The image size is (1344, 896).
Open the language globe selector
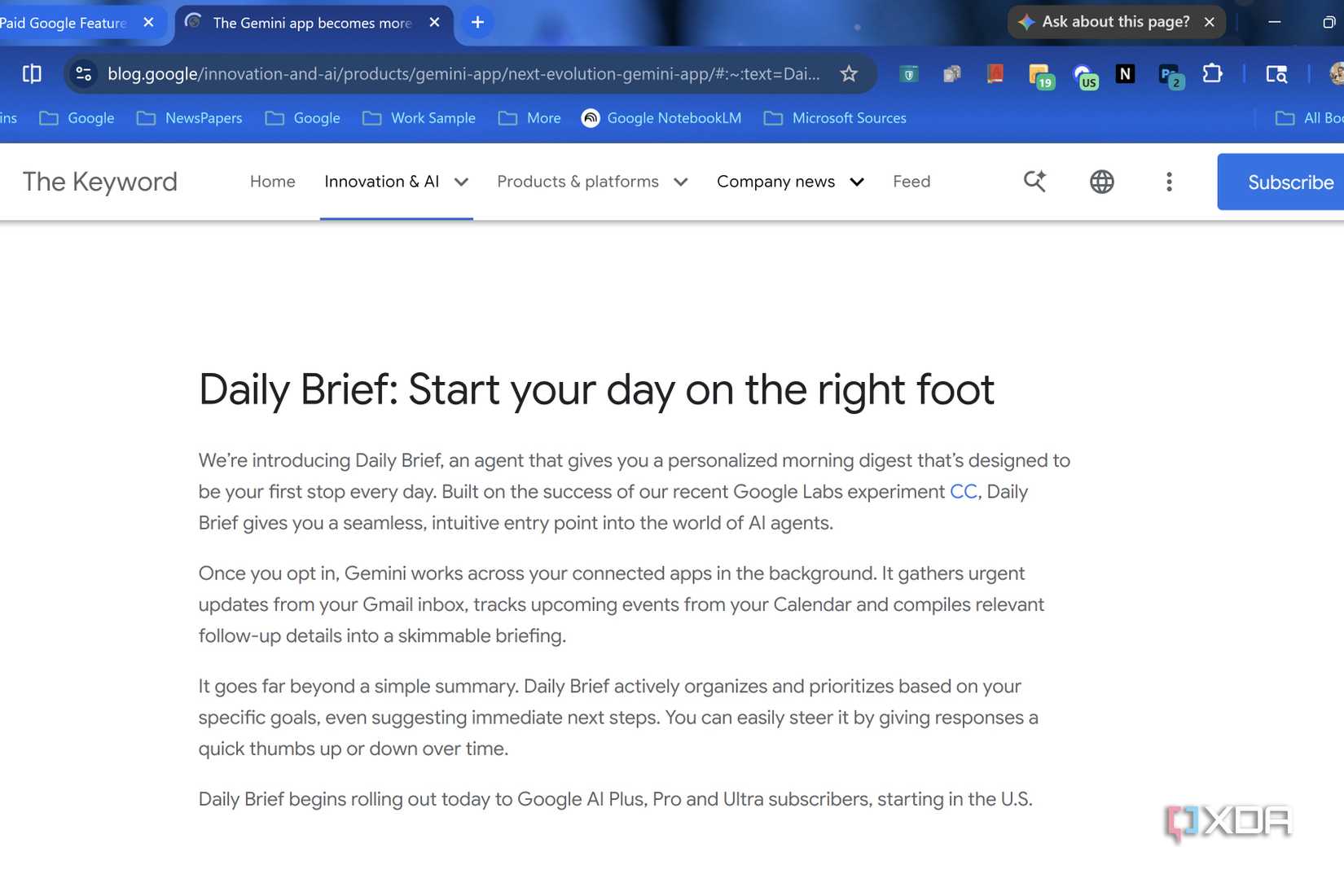1102,182
